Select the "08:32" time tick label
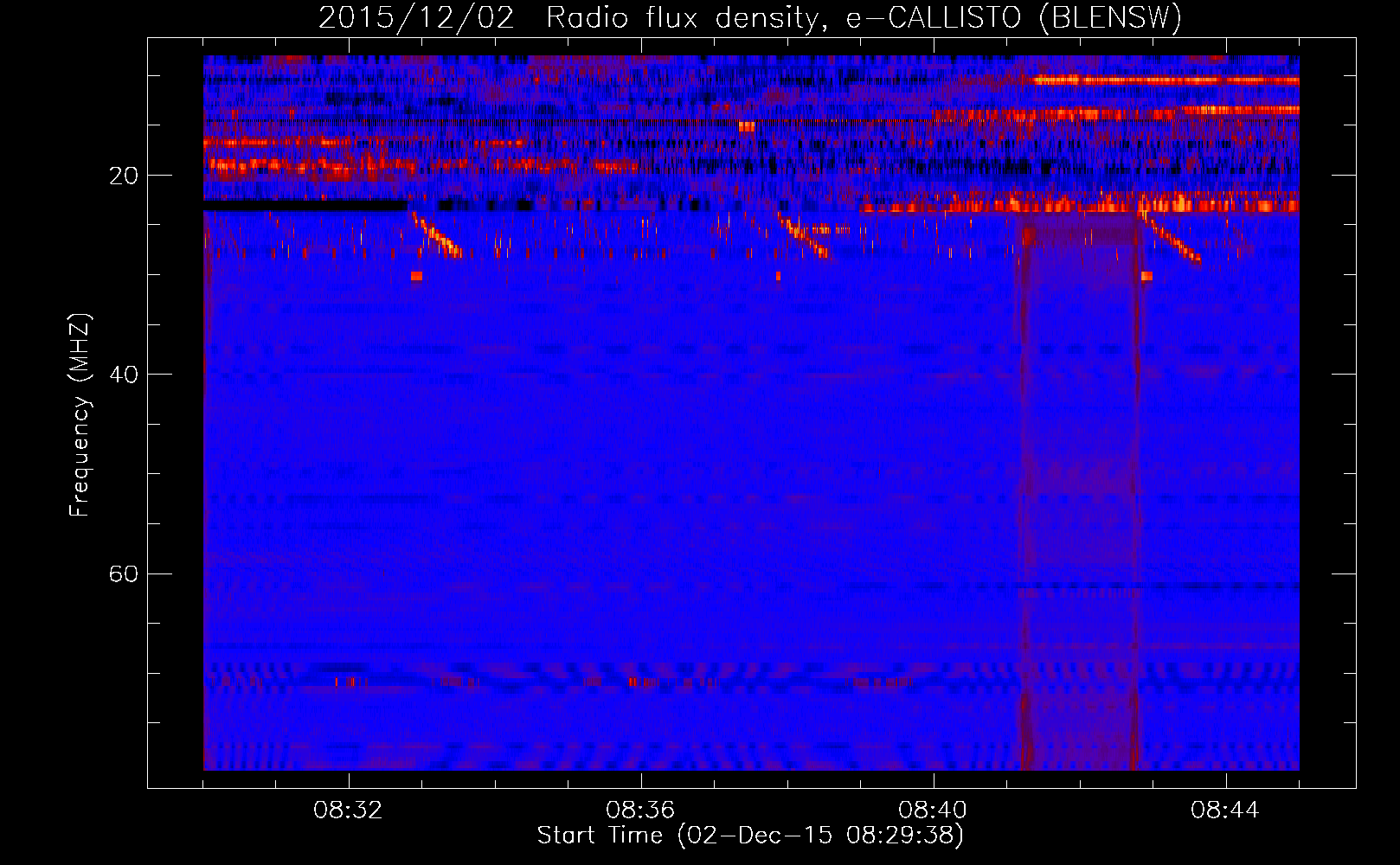The image size is (1400, 865). [x=349, y=810]
